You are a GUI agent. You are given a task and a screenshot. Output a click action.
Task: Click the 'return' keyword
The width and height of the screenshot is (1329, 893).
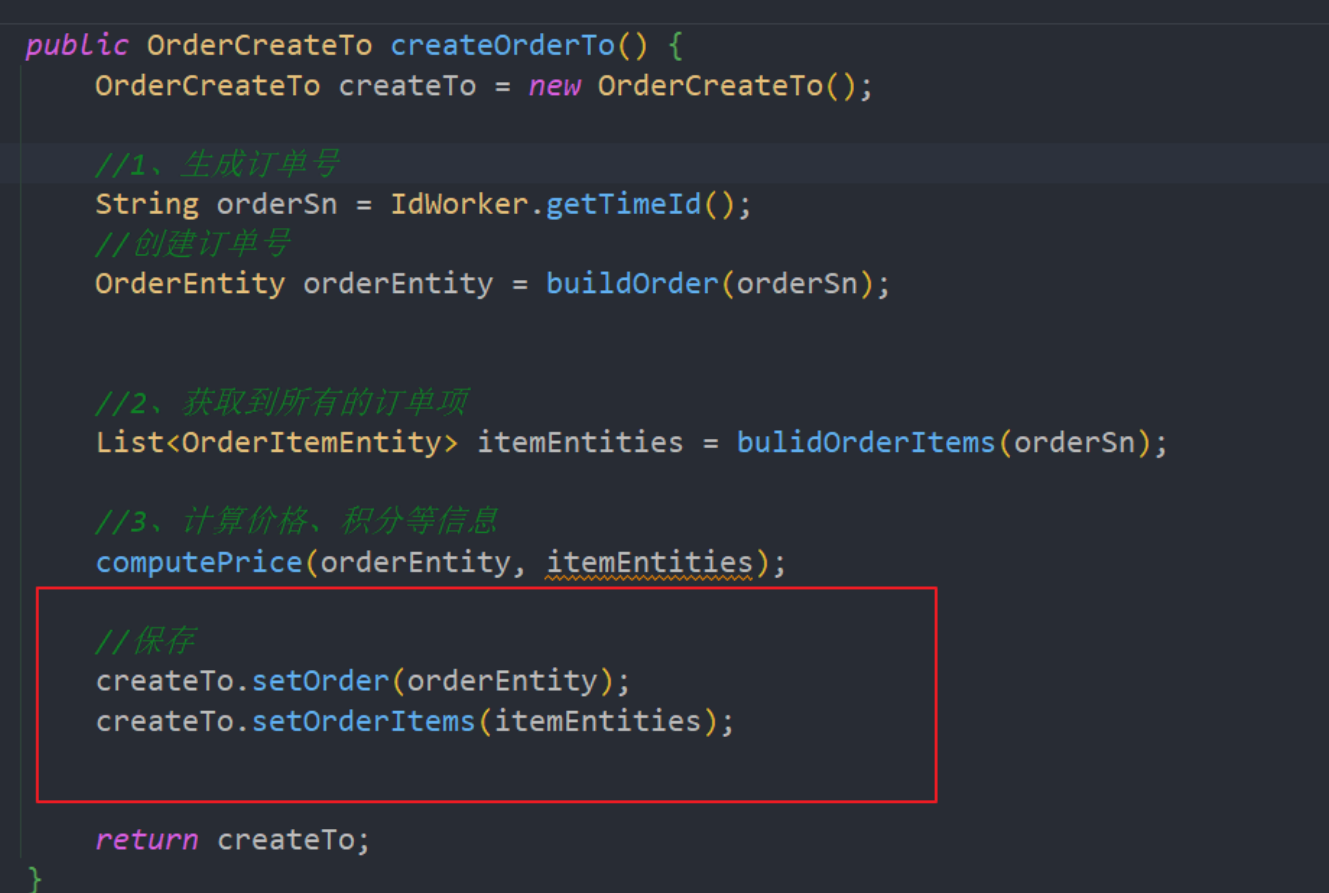[147, 840]
